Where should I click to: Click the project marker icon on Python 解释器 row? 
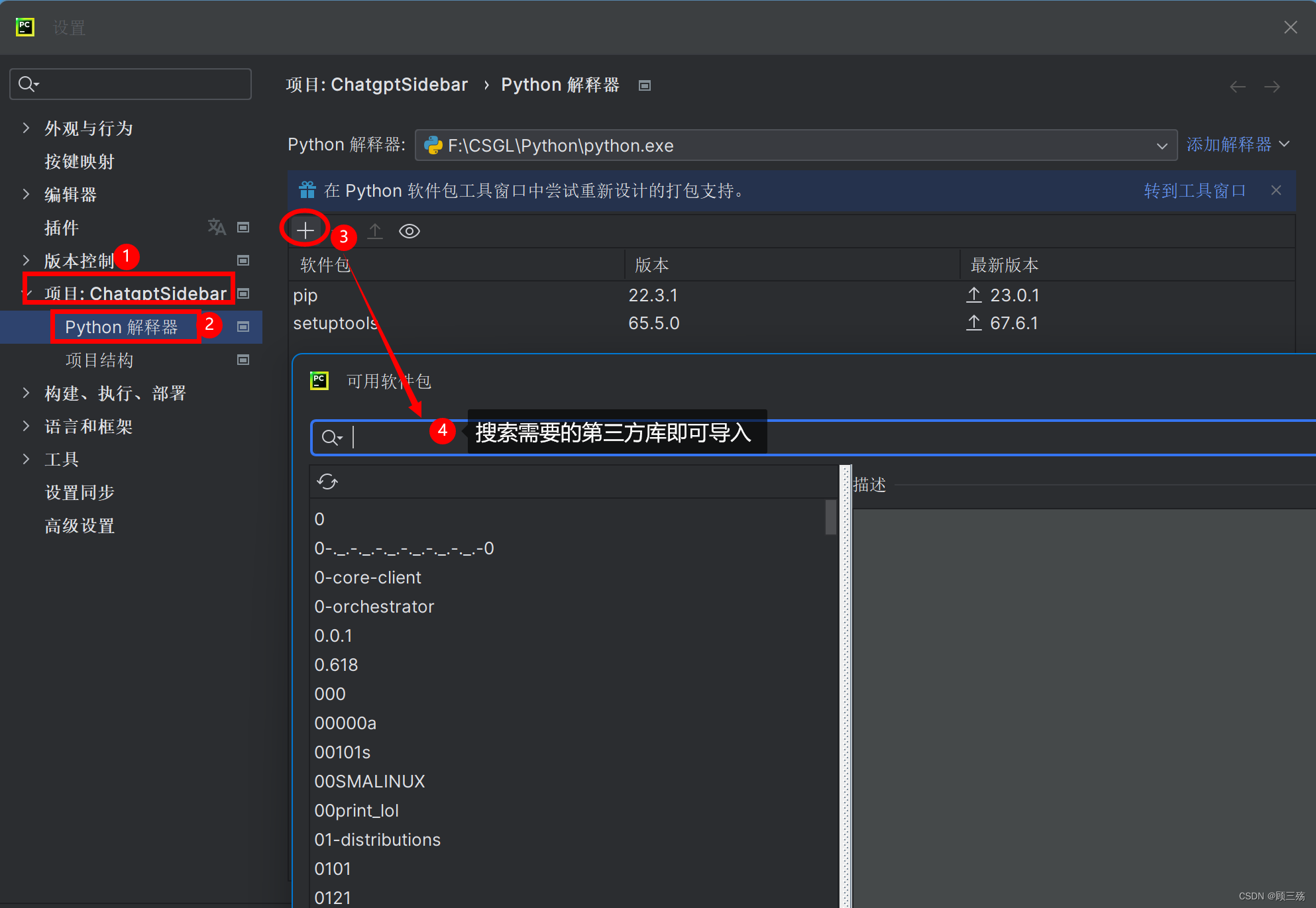click(x=243, y=327)
